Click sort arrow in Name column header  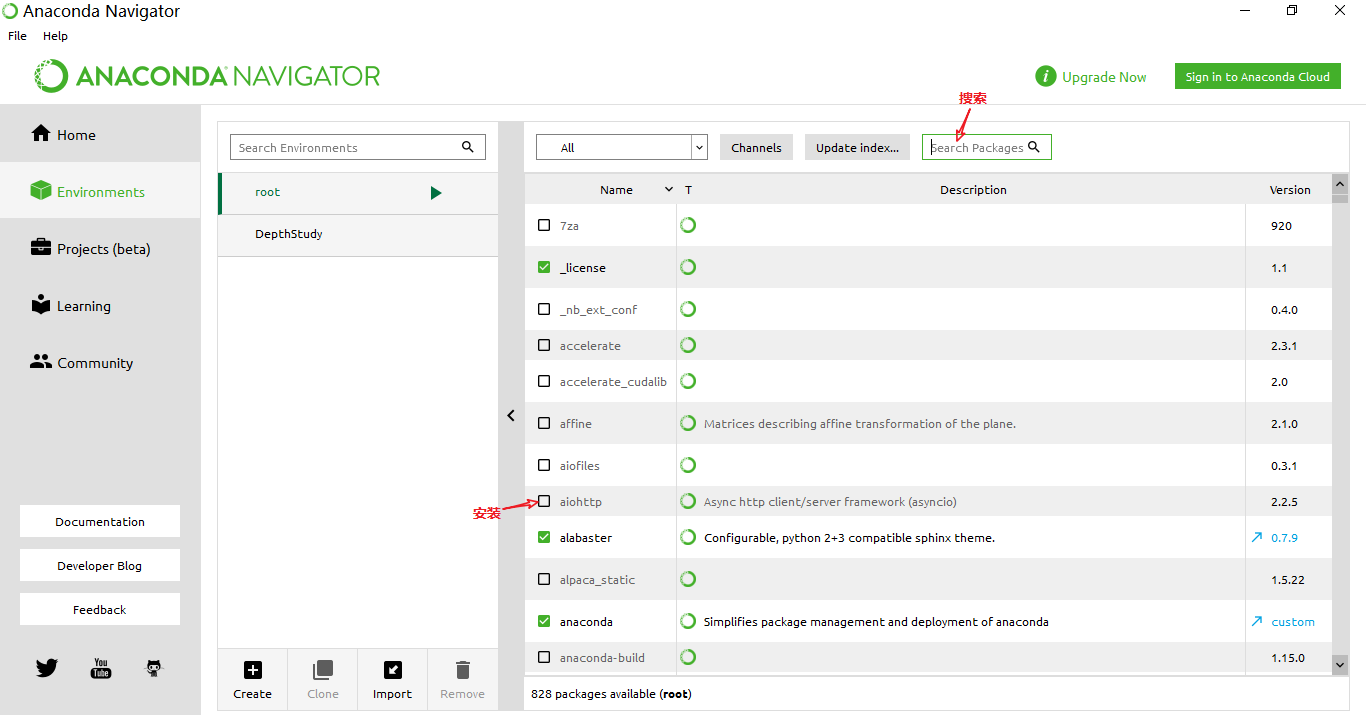[669, 190]
